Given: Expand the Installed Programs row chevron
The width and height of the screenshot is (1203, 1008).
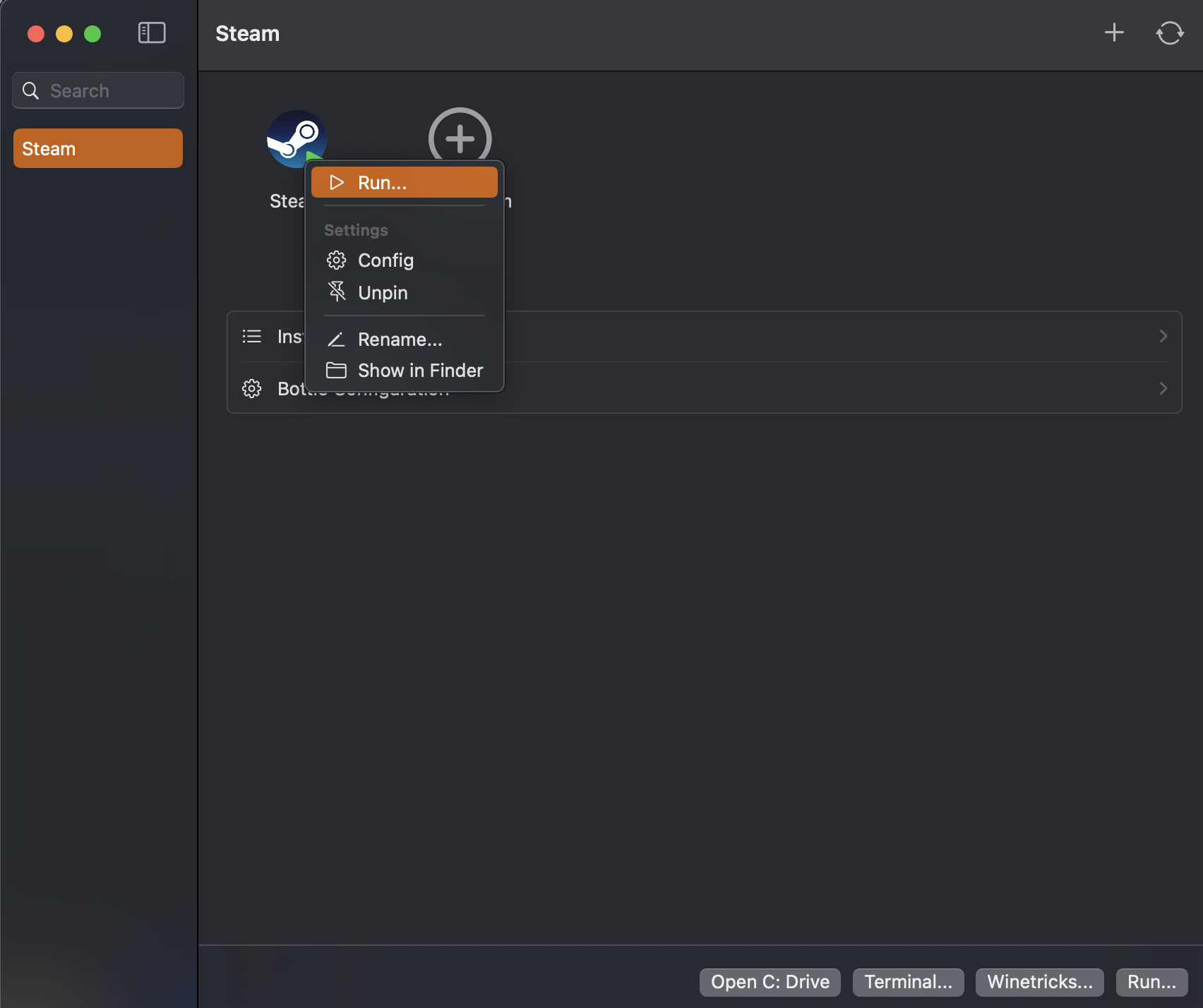Looking at the screenshot, I should [x=1163, y=337].
